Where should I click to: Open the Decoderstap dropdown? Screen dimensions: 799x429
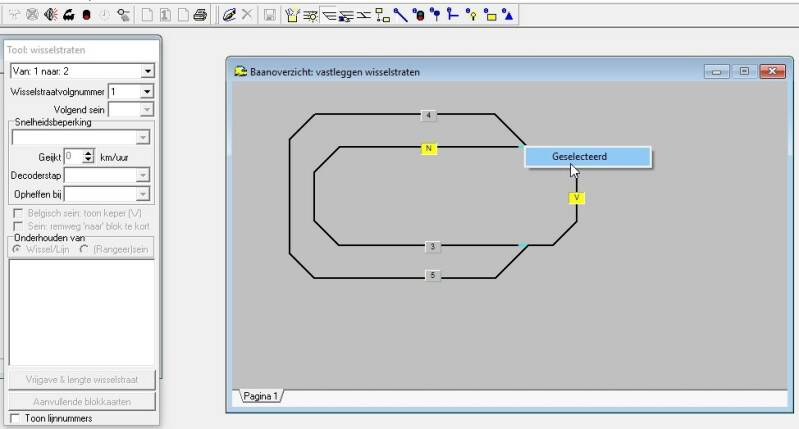pyautogui.click(x=143, y=175)
